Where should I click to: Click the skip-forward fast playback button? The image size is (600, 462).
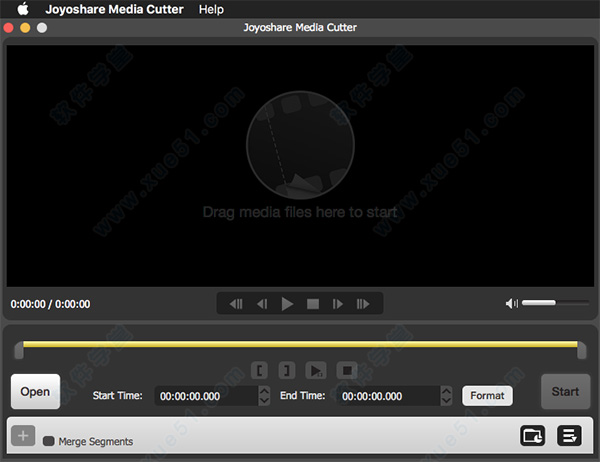point(363,304)
